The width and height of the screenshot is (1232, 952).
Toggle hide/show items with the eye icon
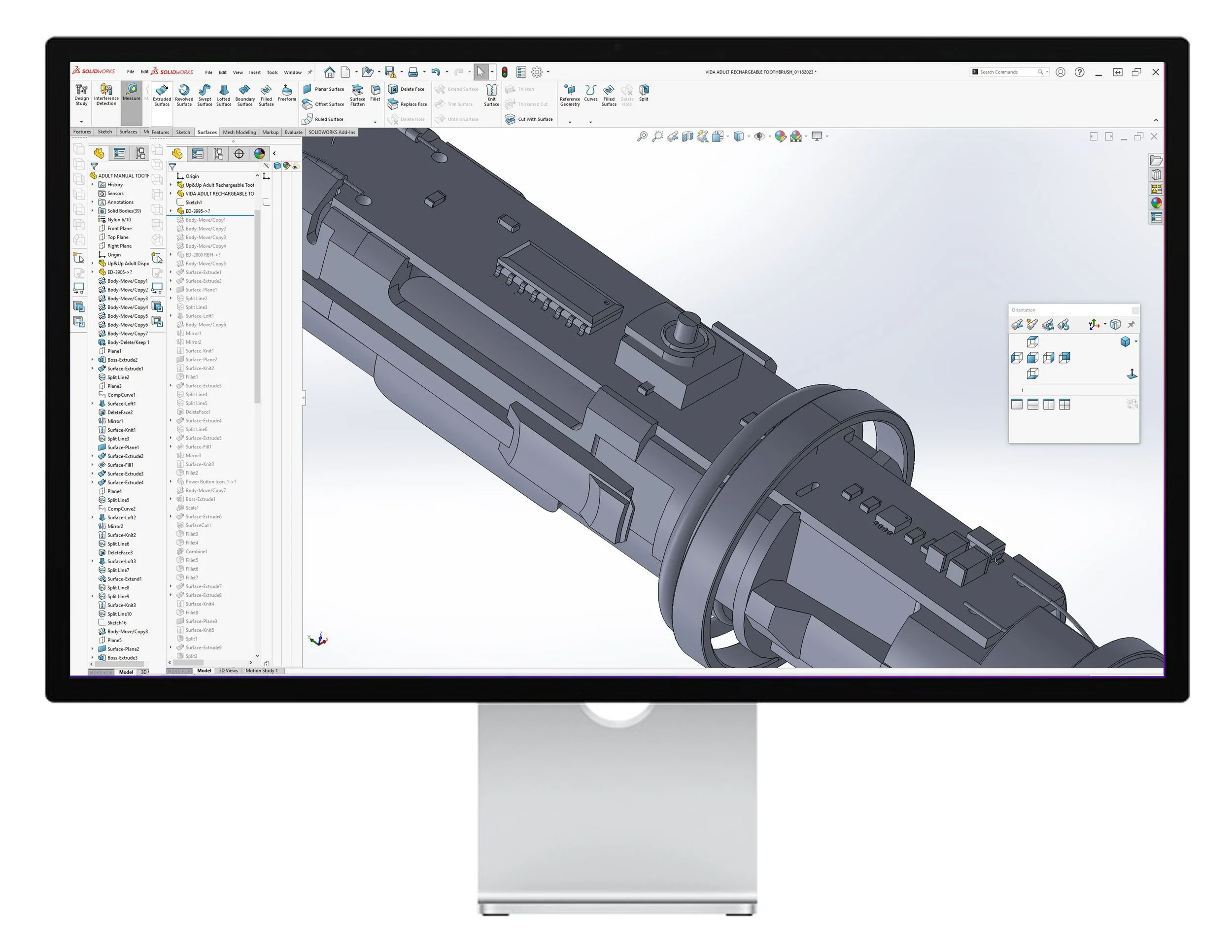pos(760,136)
